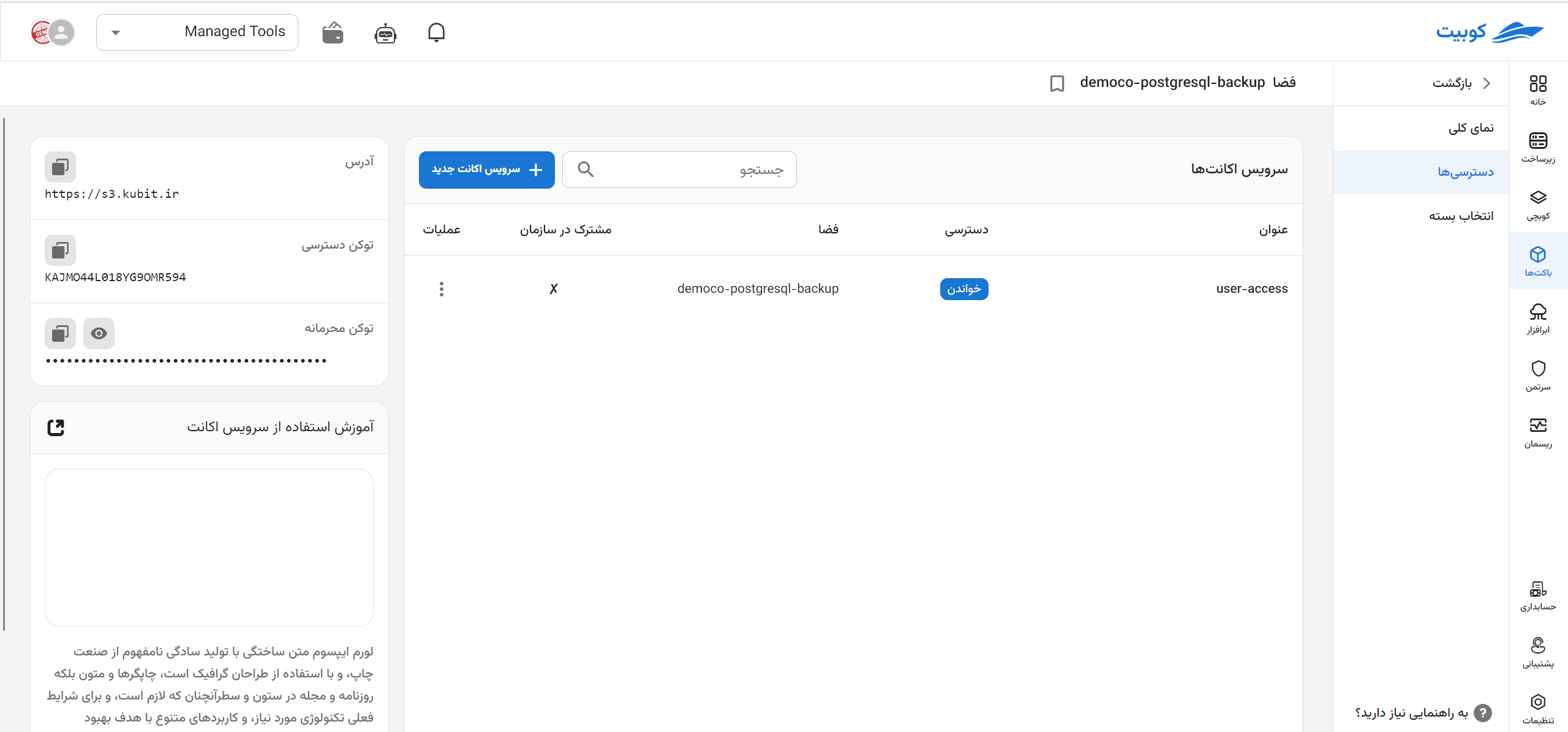Open the robot assistant icon
Screen dimensions: 1568x732
coord(385,32)
